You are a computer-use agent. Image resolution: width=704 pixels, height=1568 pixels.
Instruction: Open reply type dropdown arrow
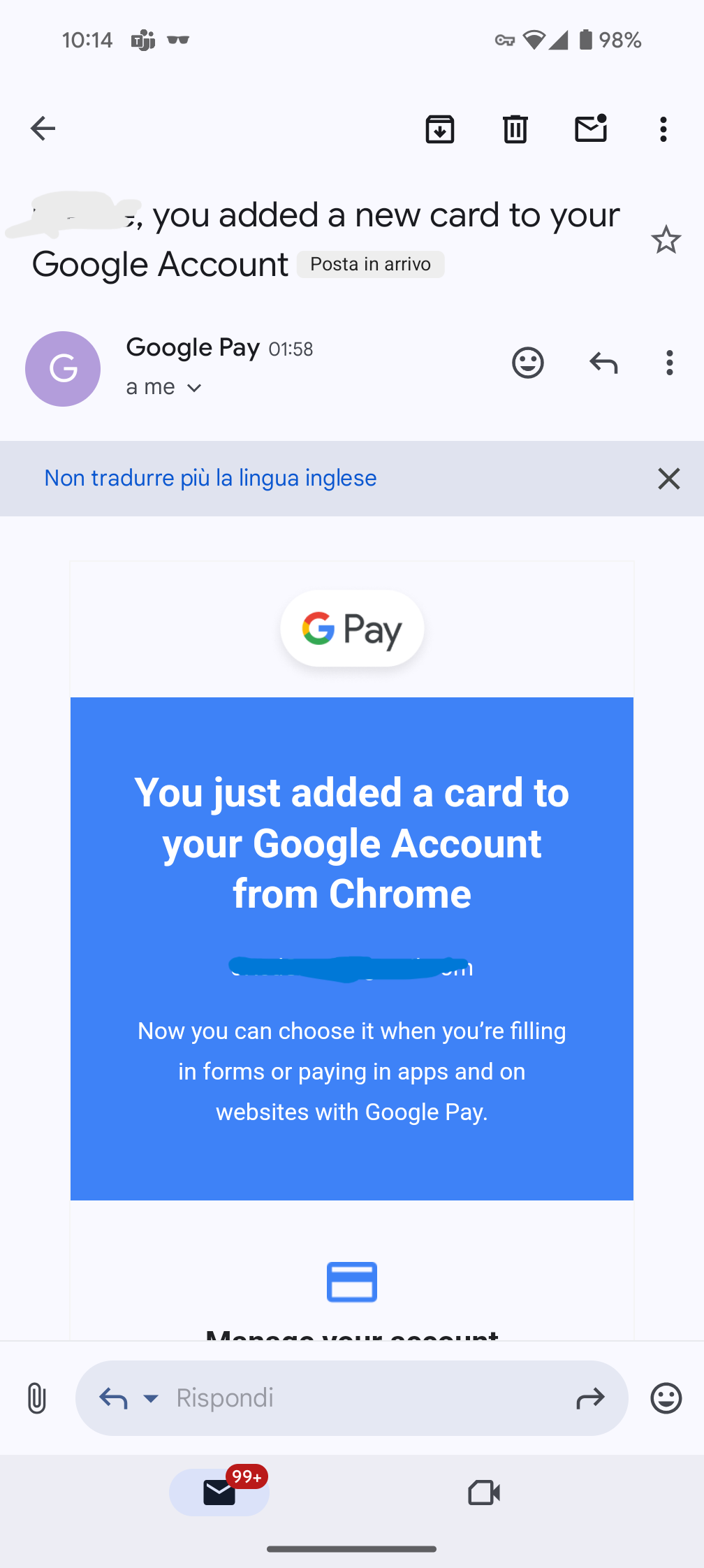click(151, 1398)
